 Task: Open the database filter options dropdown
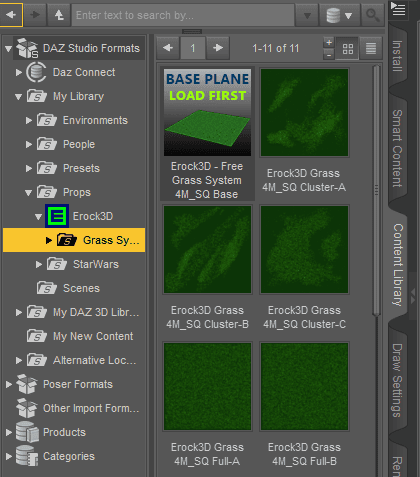340,15
